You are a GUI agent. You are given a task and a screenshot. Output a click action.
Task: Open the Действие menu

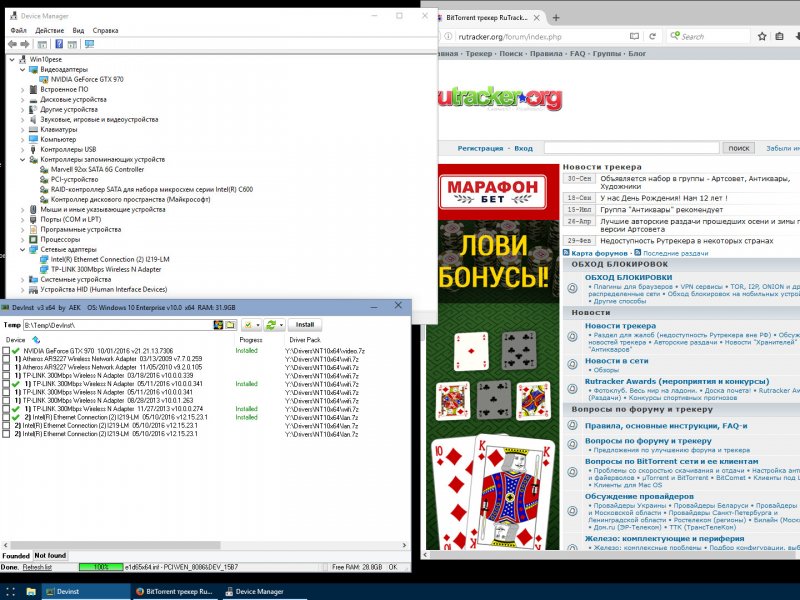(x=49, y=31)
